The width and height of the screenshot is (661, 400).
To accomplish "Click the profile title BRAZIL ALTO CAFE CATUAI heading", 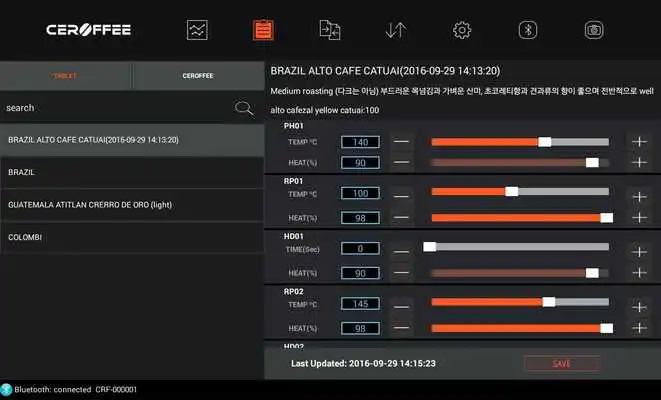I will pyautogui.click(x=385, y=71).
